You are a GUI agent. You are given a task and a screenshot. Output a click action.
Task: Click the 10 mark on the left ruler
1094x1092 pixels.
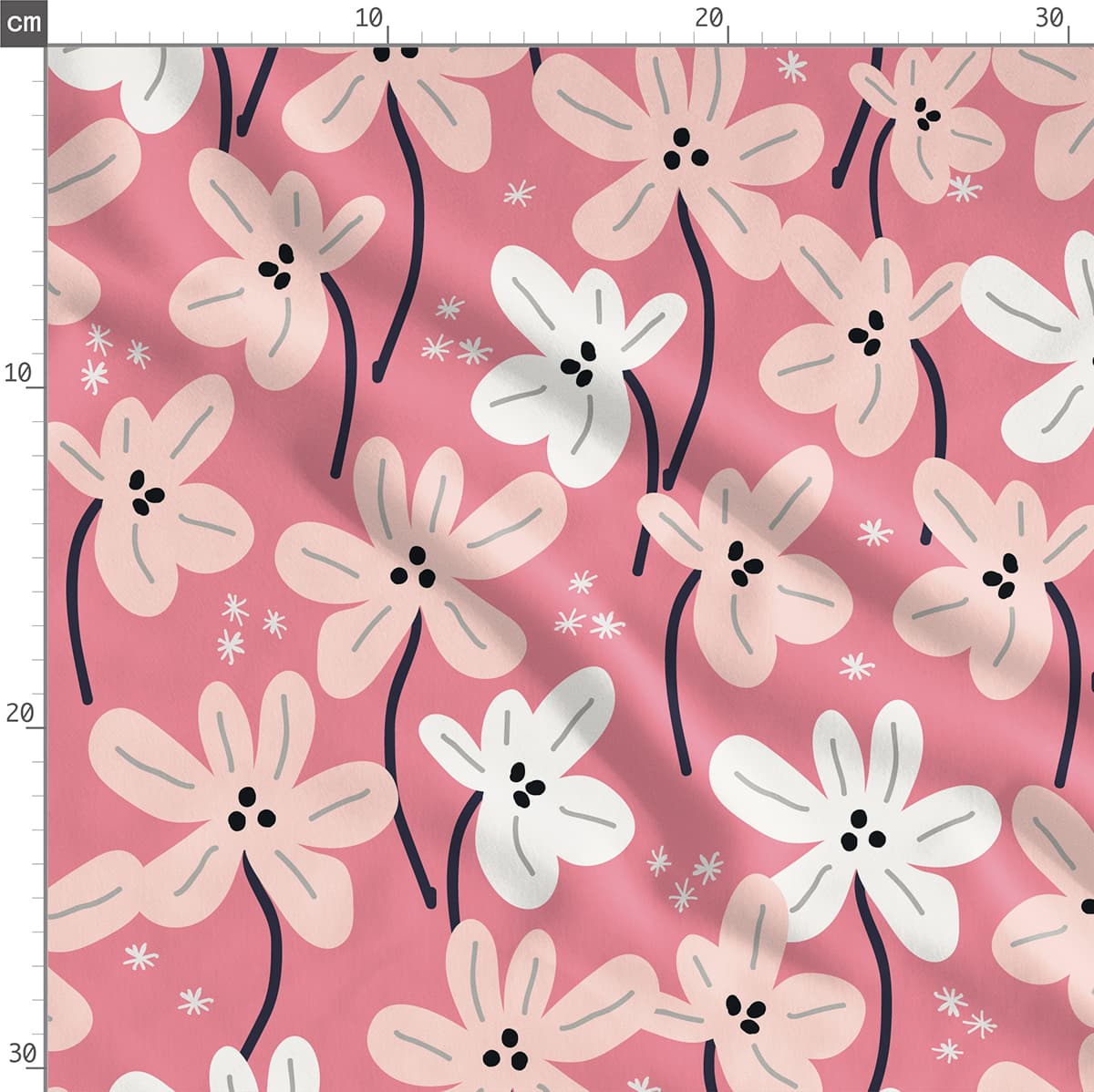pyautogui.click(x=18, y=373)
